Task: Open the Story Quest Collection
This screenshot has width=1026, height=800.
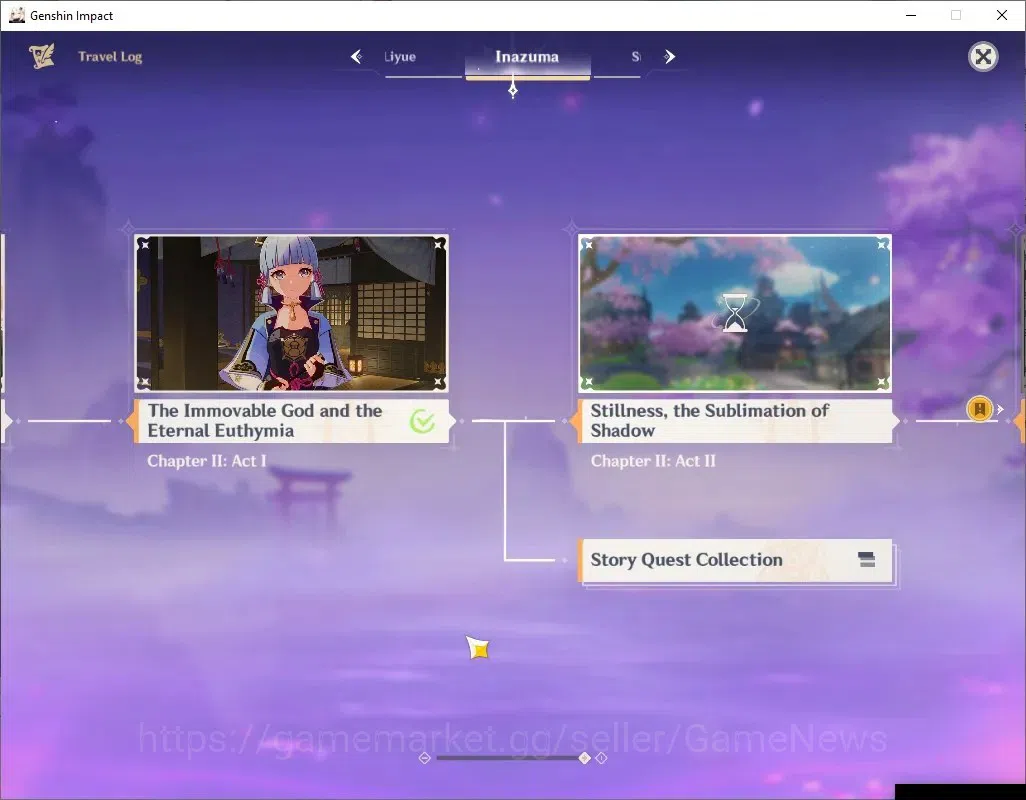Action: tap(735, 561)
